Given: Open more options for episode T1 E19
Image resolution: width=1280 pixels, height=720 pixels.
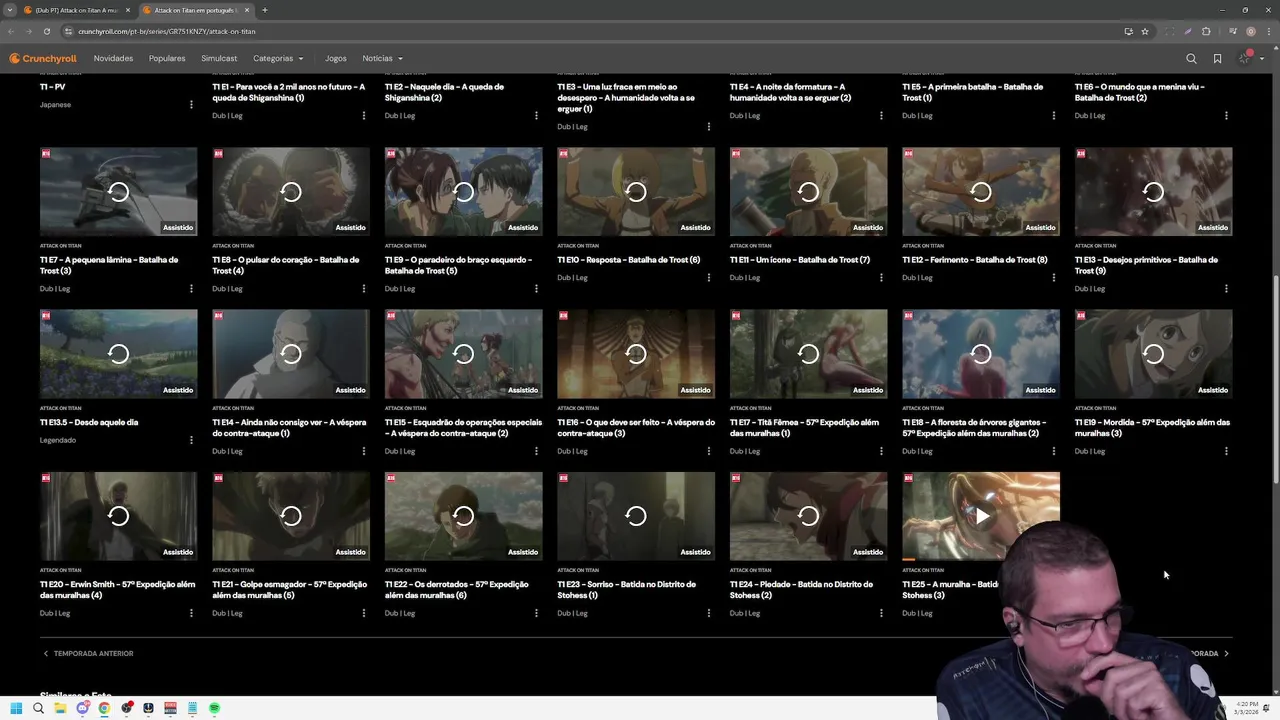Looking at the screenshot, I should pos(1226,451).
